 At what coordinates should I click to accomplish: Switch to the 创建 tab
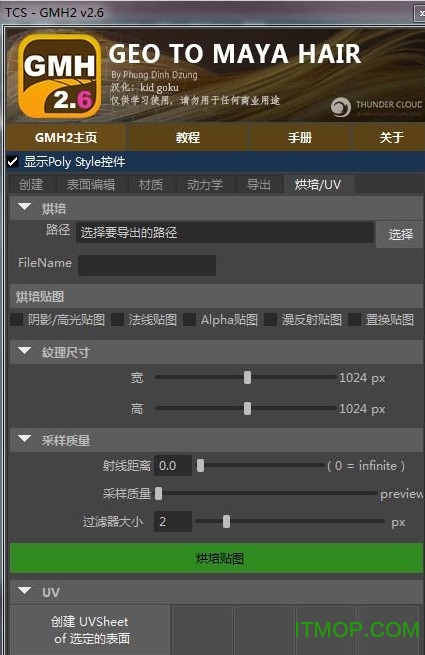[x=31, y=185]
